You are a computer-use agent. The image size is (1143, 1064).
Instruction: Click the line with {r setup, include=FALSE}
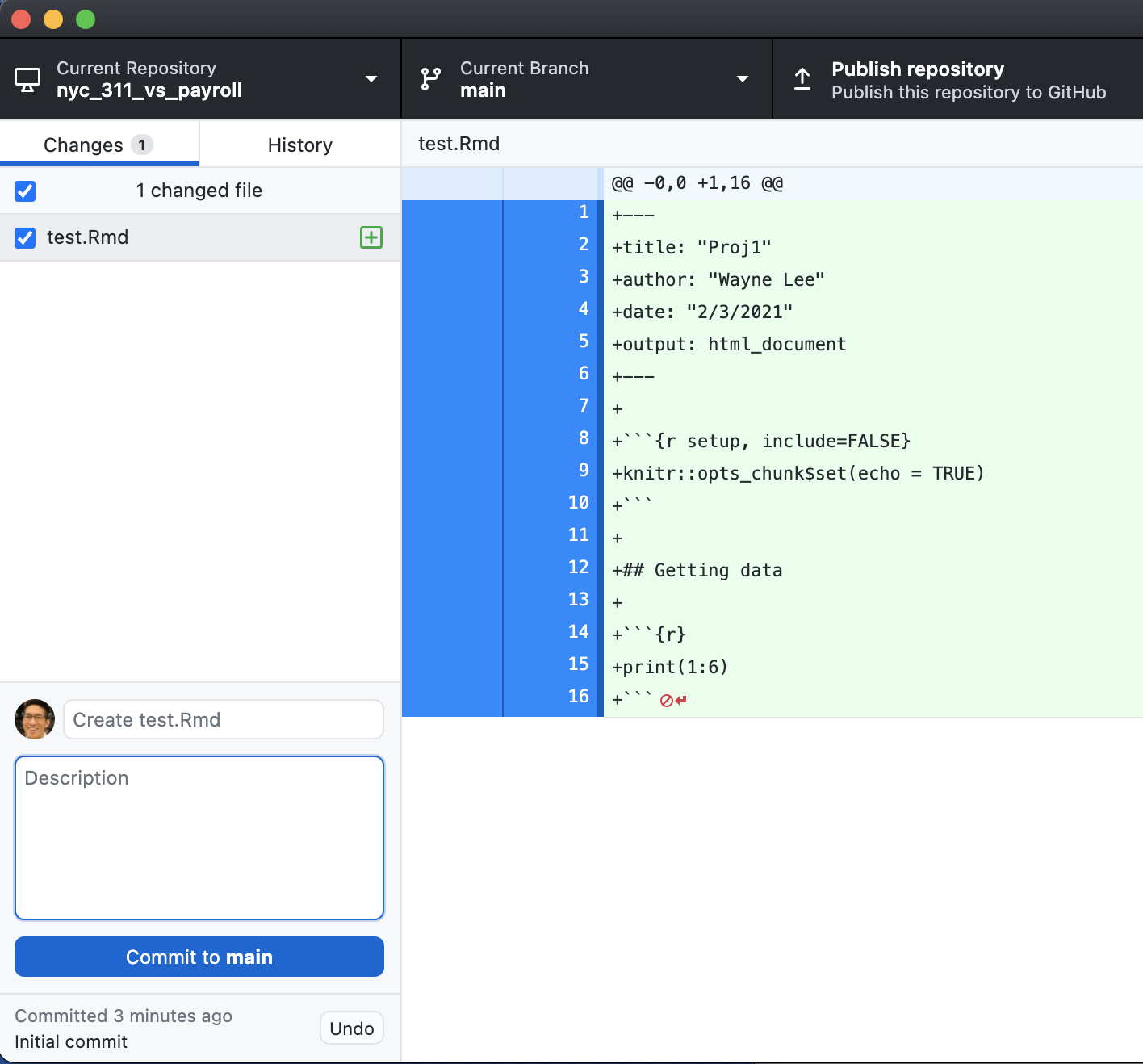(761, 442)
